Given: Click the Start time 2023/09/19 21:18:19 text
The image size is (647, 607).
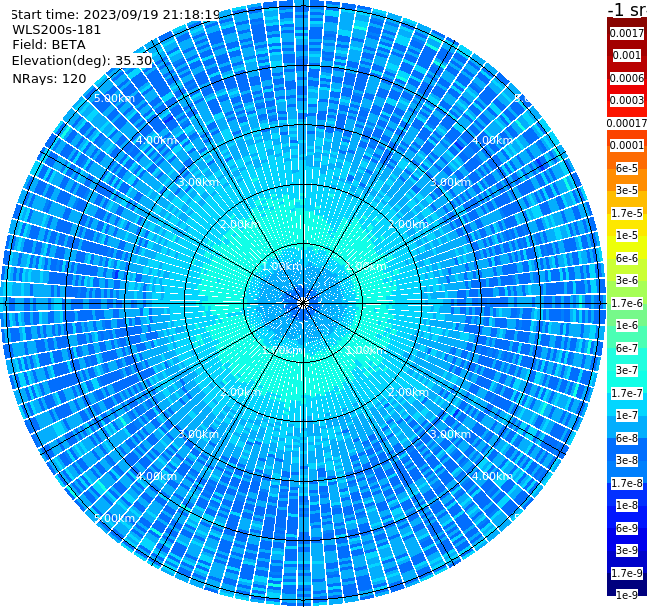Looking at the screenshot, I should click(x=116, y=14).
